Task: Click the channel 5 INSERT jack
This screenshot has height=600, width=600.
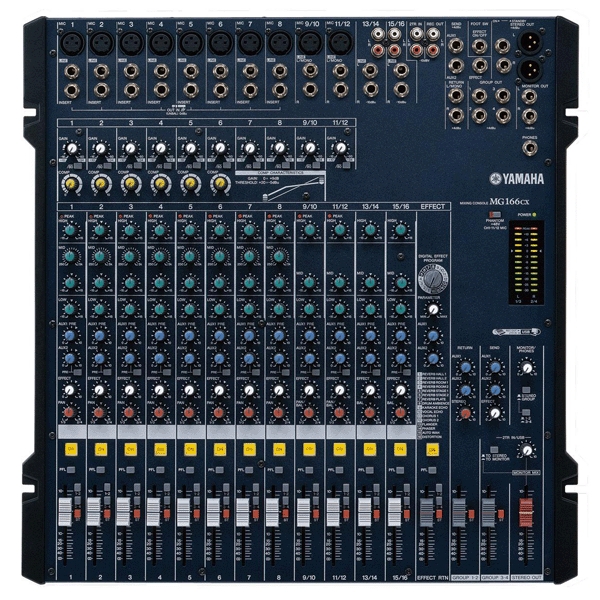Action: (191, 90)
